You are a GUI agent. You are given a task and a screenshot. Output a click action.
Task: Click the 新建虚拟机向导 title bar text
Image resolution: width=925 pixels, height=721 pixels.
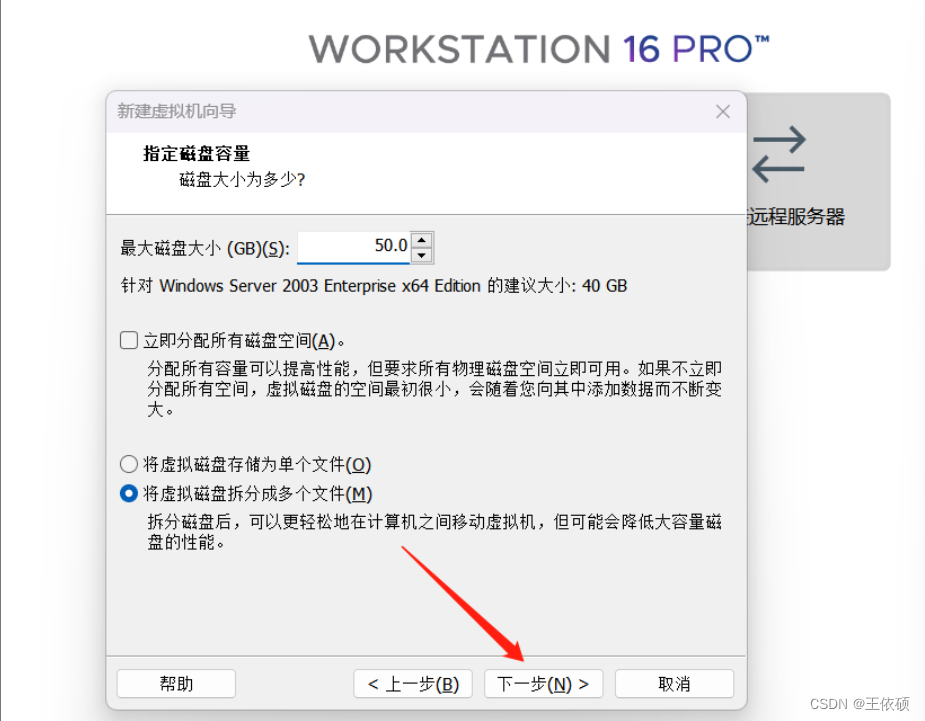pos(176,111)
